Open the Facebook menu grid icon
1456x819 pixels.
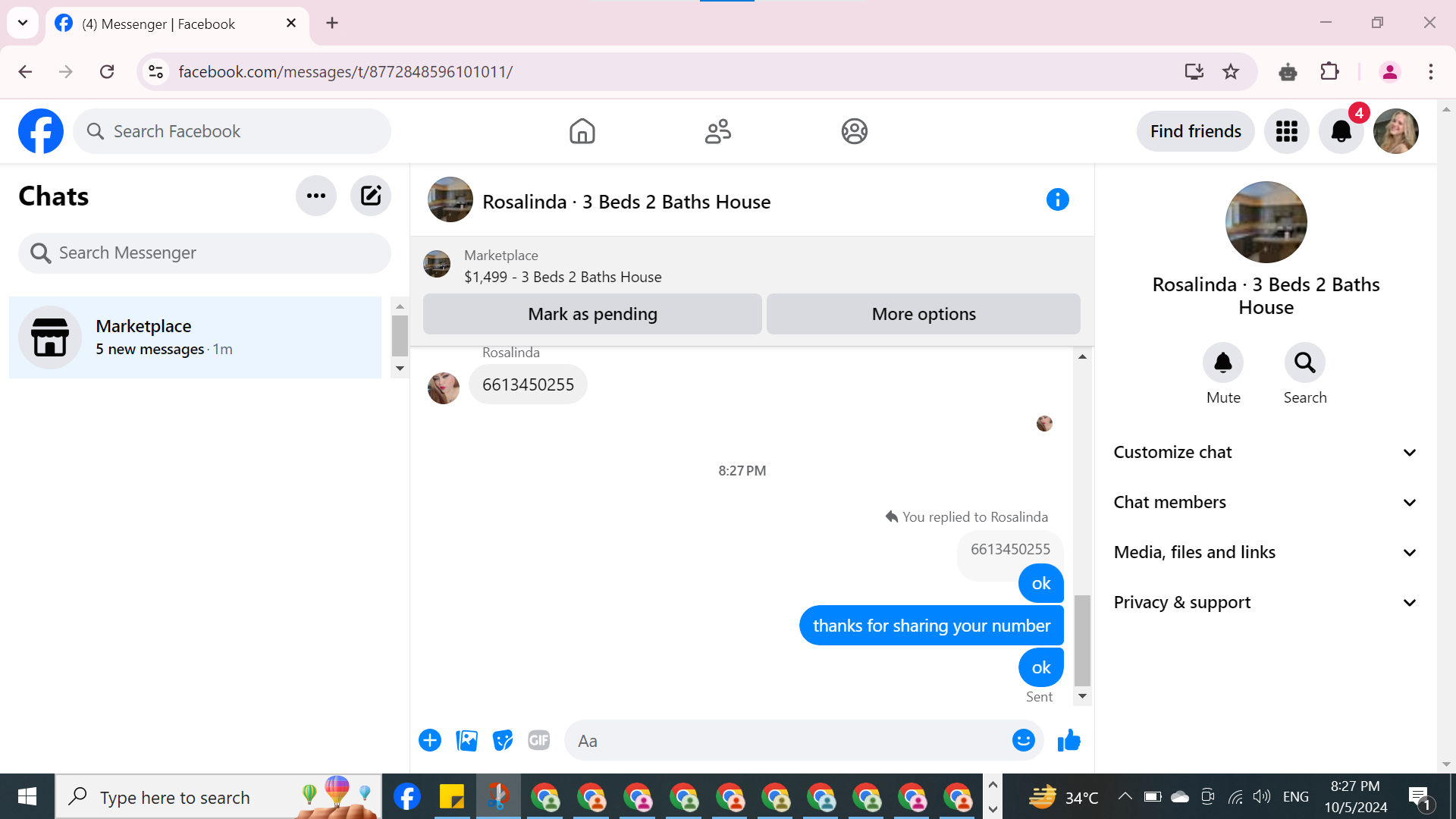pos(1286,131)
